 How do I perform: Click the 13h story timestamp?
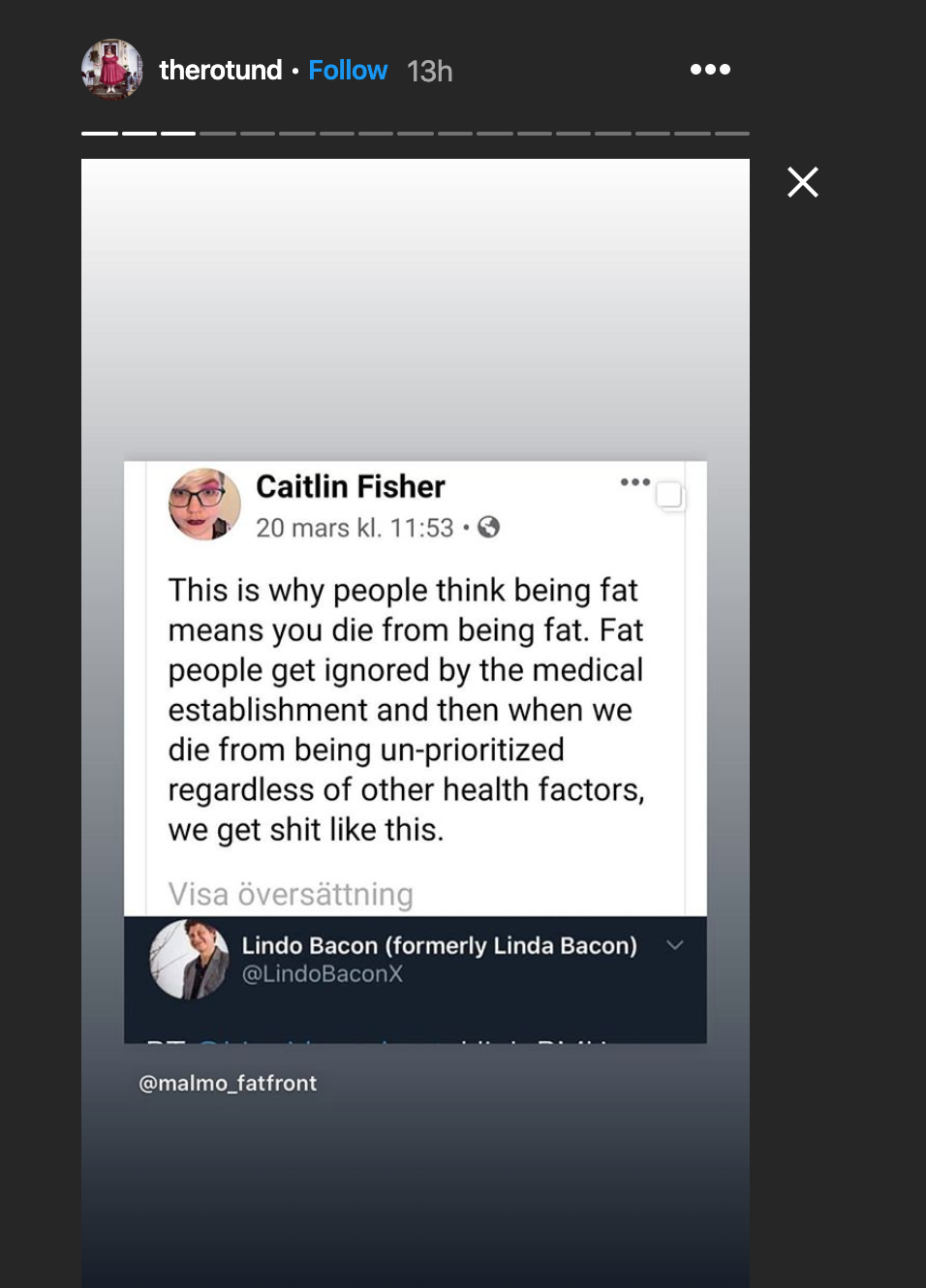[x=430, y=72]
